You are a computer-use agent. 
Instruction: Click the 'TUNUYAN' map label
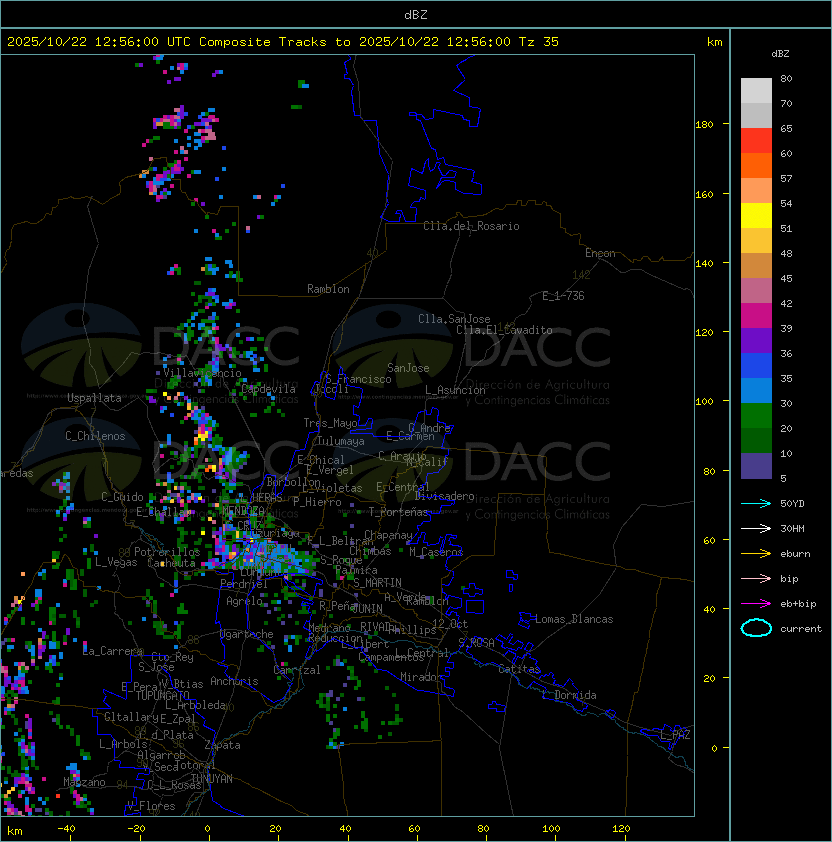212,779
